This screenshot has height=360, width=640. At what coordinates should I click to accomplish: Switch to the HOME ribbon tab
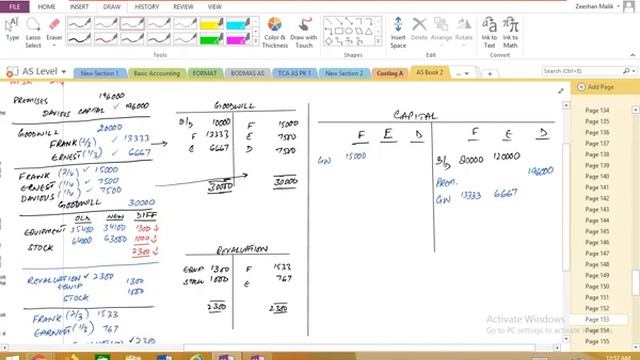pyautogui.click(x=47, y=7)
